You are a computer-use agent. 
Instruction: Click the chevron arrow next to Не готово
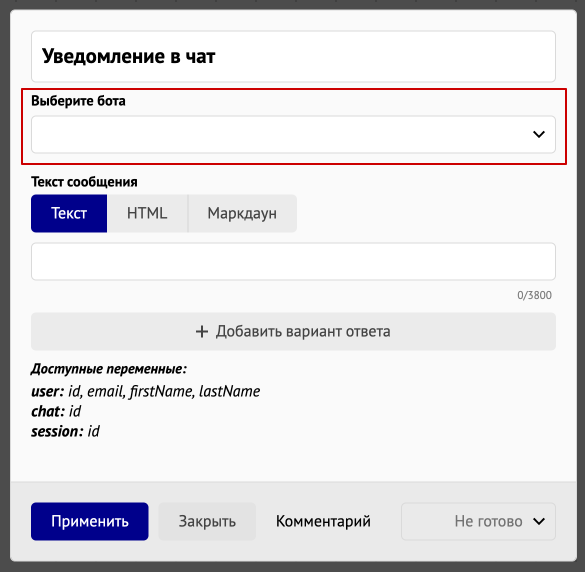point(539,521)
